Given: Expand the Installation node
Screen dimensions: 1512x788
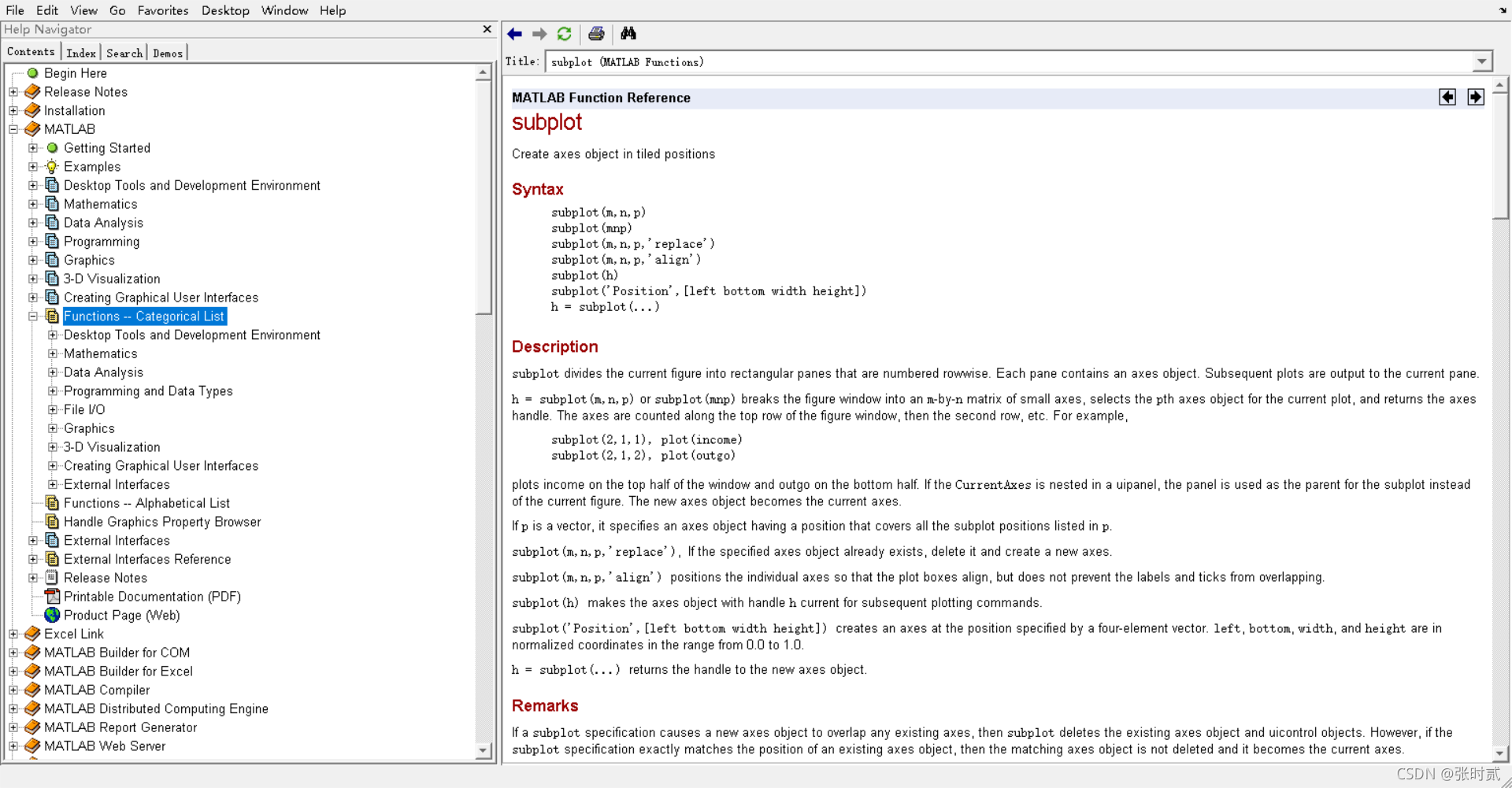Looking at the screenshot, I should tap(13, 110).
